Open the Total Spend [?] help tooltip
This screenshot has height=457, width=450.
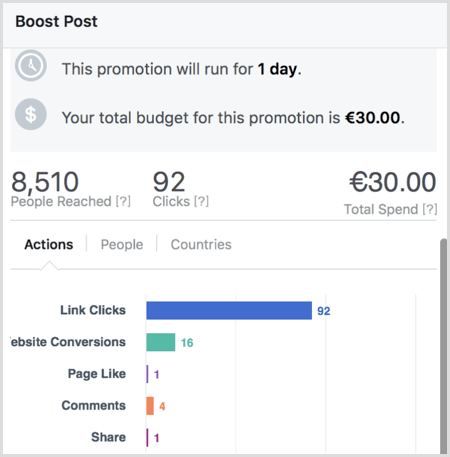430,209
